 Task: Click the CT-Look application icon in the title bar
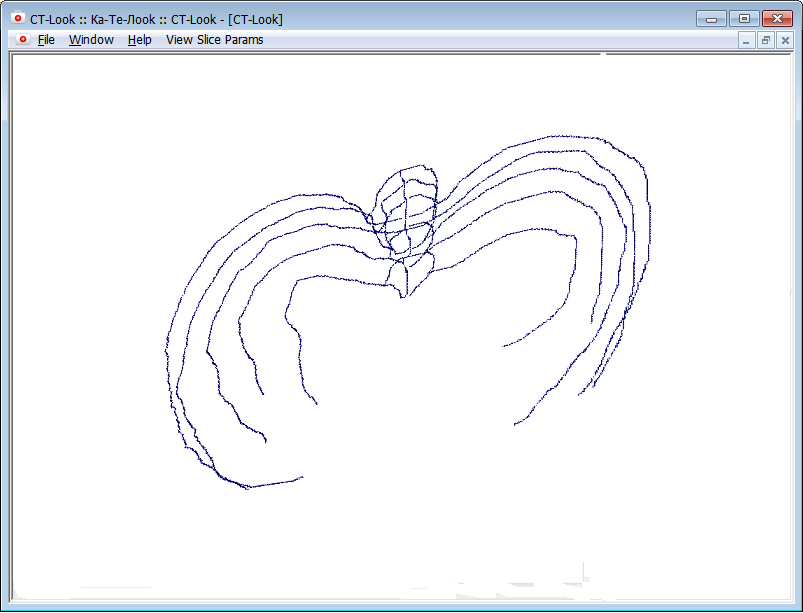tap(18, 18)
